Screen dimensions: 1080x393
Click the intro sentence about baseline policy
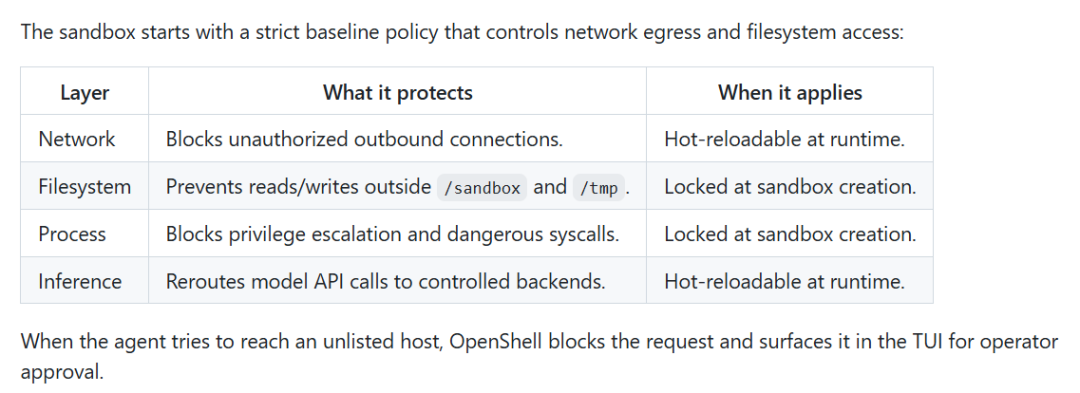tap(461, 32)
